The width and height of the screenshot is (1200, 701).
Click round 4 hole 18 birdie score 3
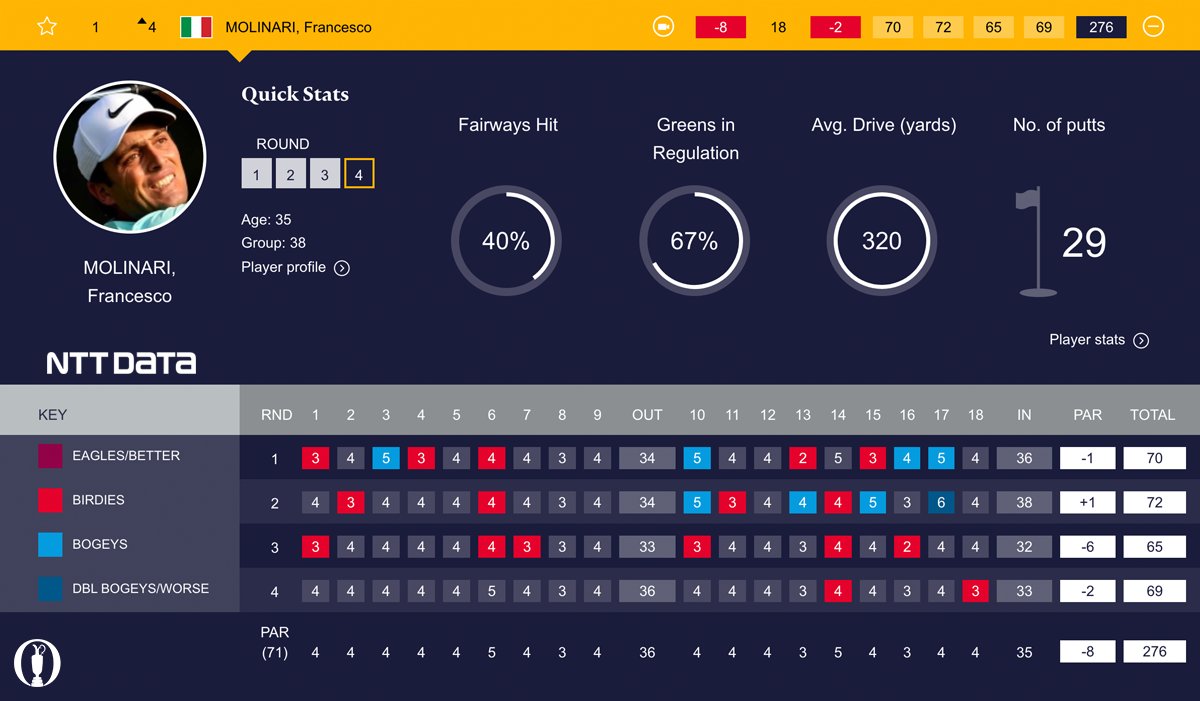click(976, 591)
